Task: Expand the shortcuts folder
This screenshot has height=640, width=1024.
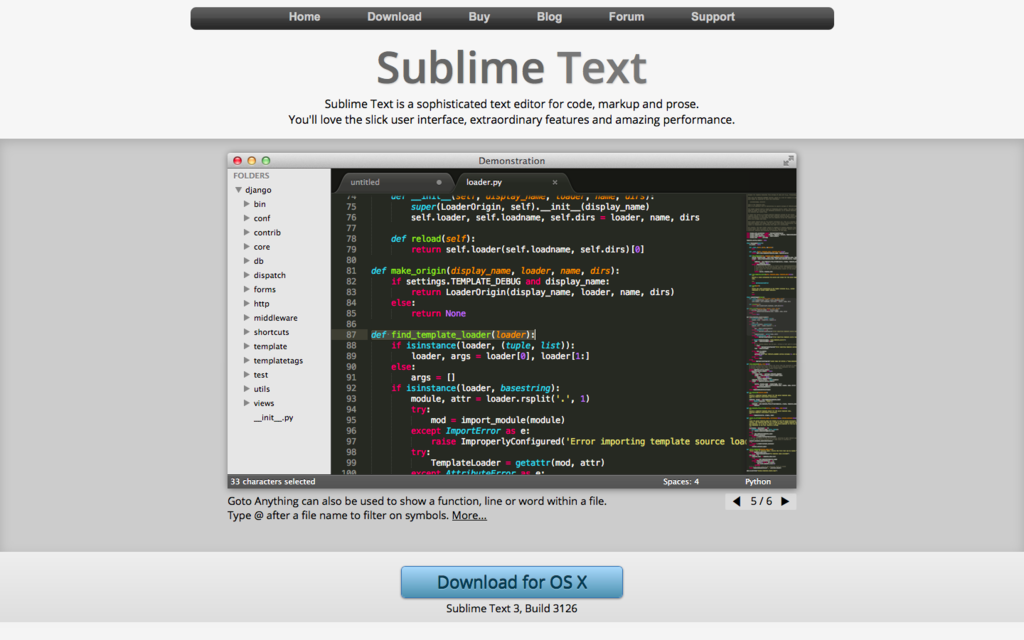Action: point(246,332)
